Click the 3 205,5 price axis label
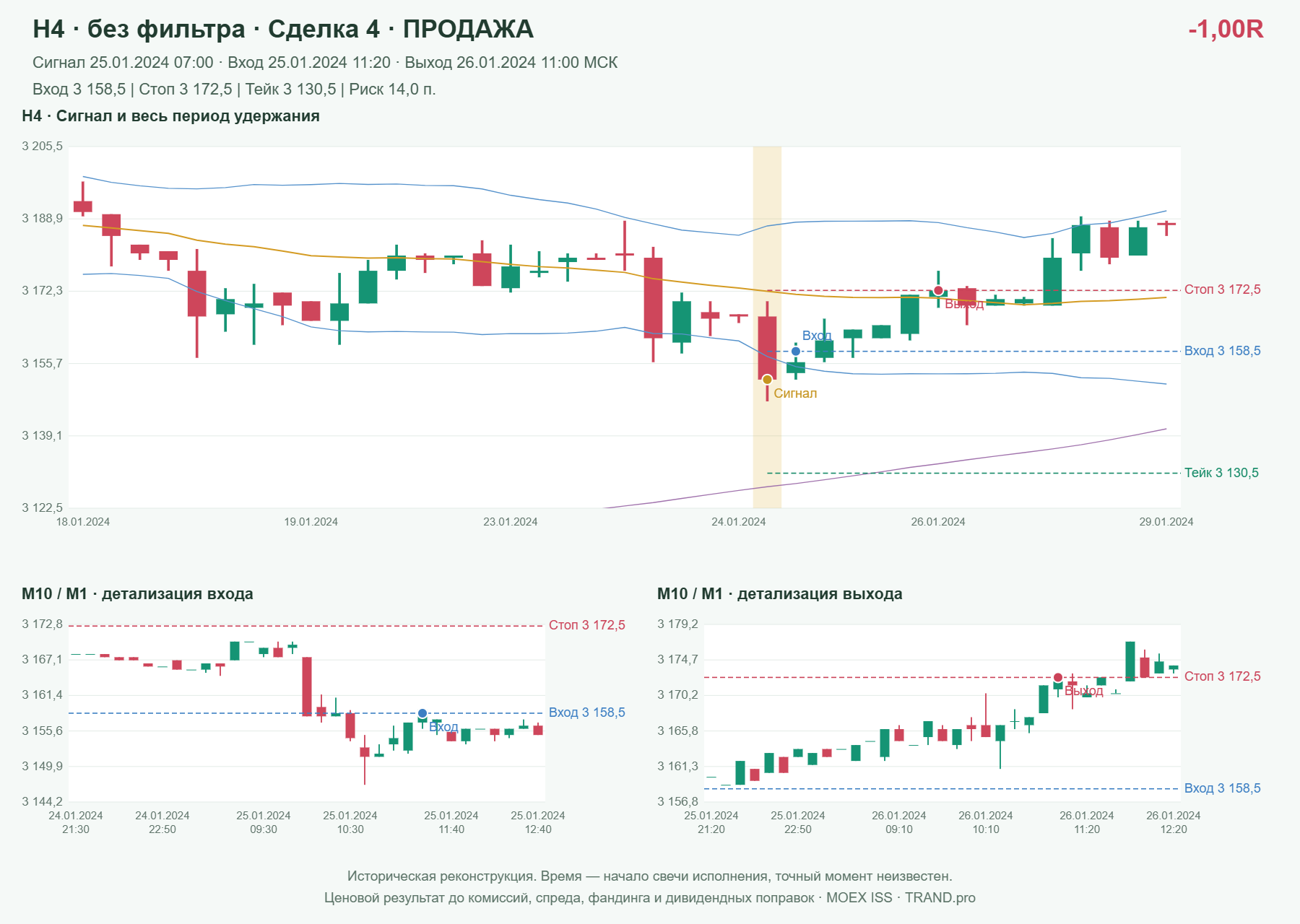Viewport: 1300px width, 924px height. pyautogui.click(x=43, y=147)
